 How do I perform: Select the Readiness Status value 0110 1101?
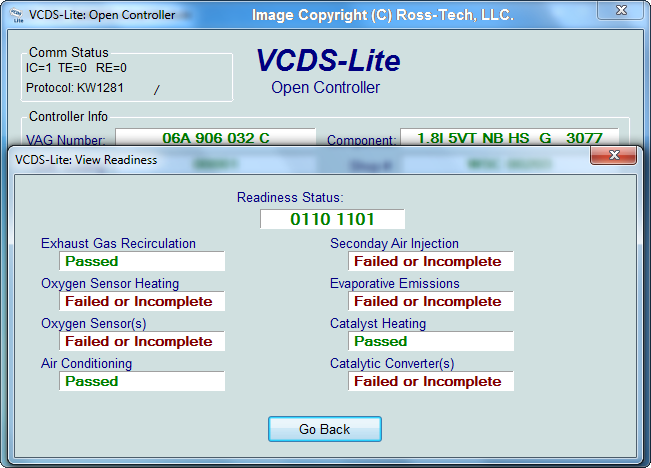pyautogui.click(x=332, y=219)
